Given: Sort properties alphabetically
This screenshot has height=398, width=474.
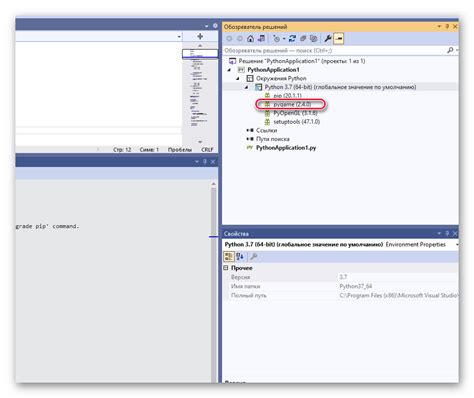Looking at the screenshot, I should pyautogui.click(x=240, y=256).
